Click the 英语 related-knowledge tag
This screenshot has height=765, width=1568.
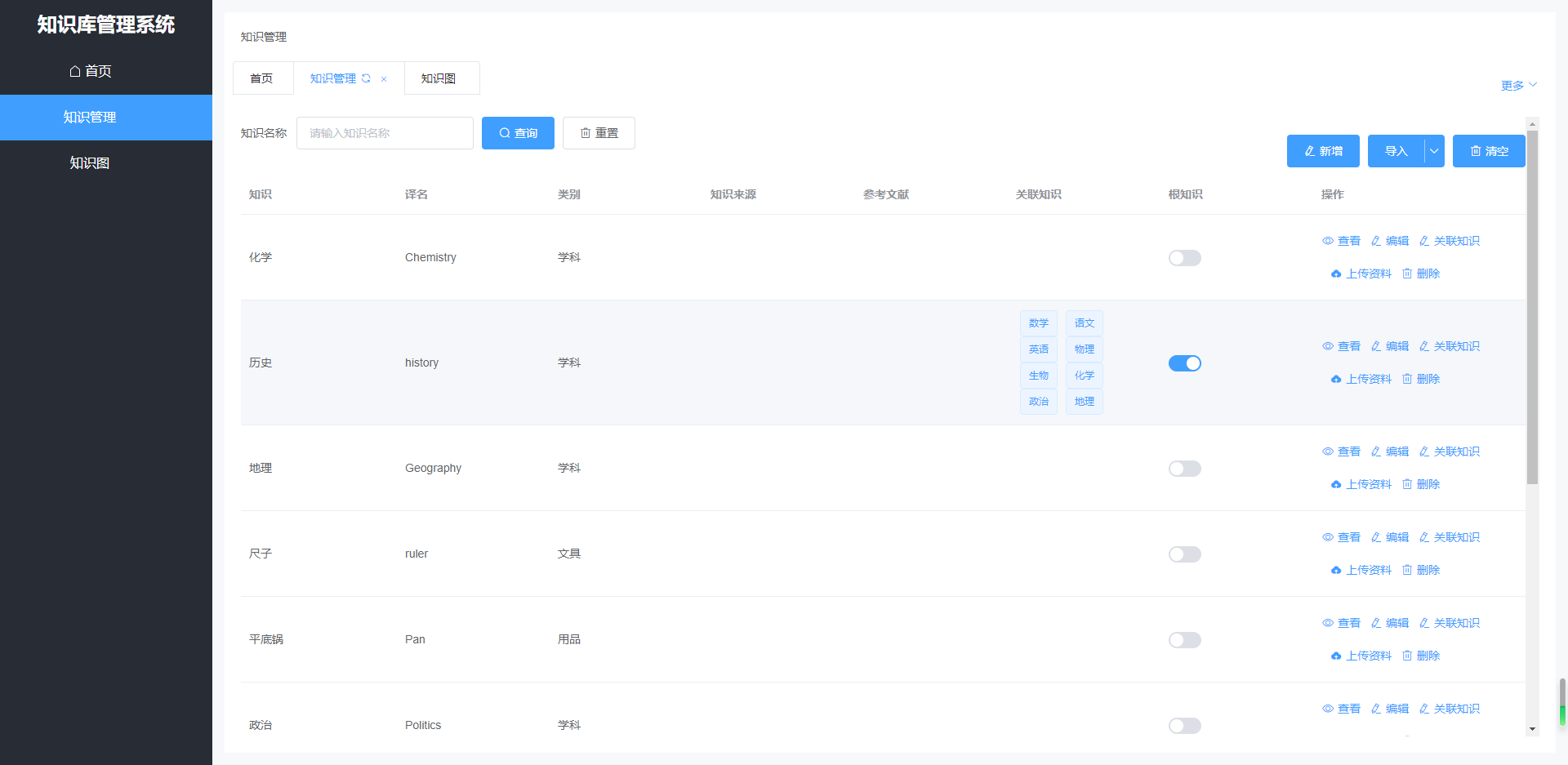(1039, 349)
